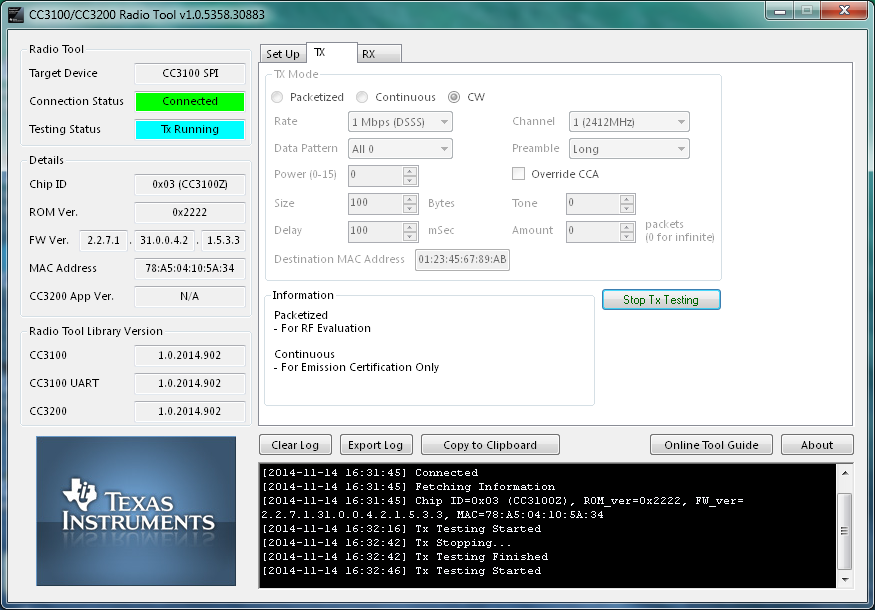Image resolution: width=875 pixels, height=610 pixels.
Task: Increase the Tone spinner value
Action: 627,199
